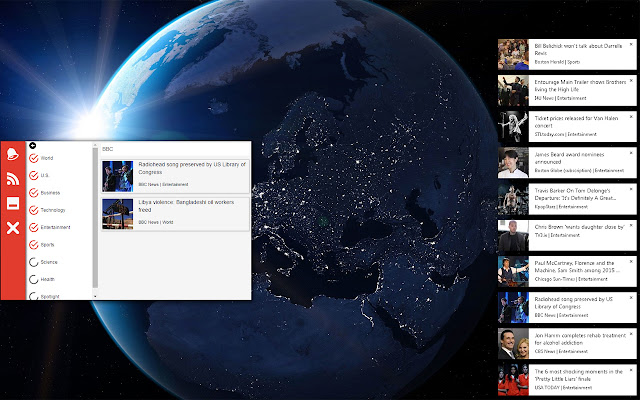Image resolution: width=640 pixels, height=400 pixels.
Task: Dismiss the Chris Brown notification
Action: point(631,225)
